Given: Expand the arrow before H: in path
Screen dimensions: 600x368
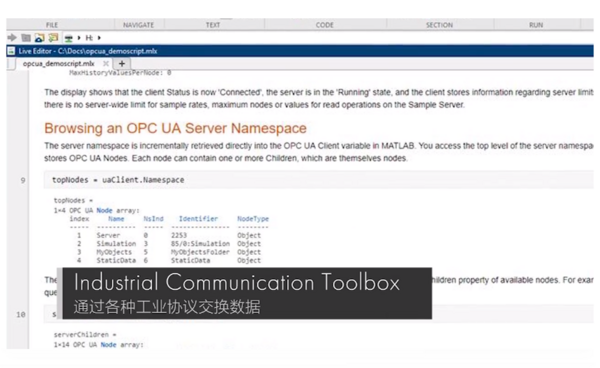Looking at the screenshot, I should pos(79,38).
